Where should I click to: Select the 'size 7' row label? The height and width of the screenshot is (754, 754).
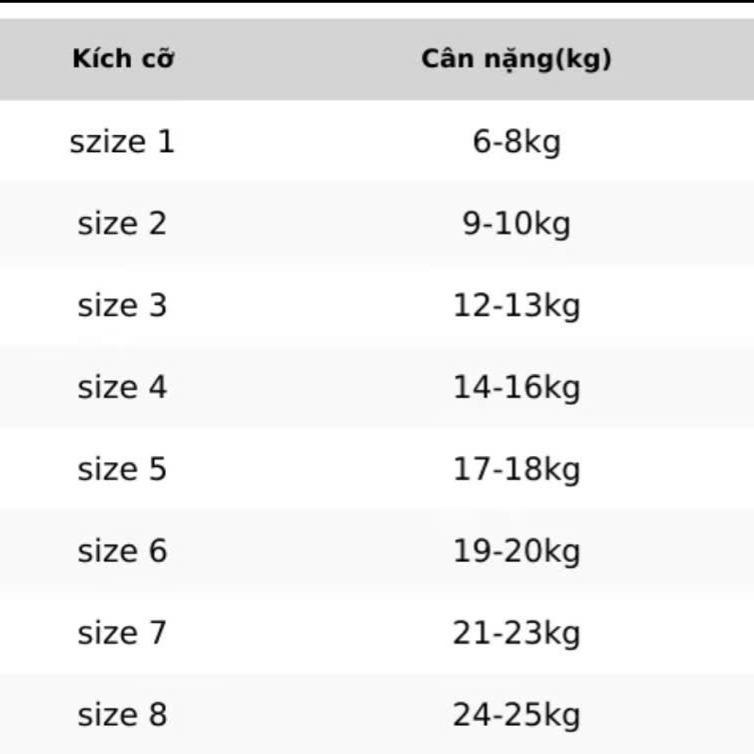(x=122, y=634)
